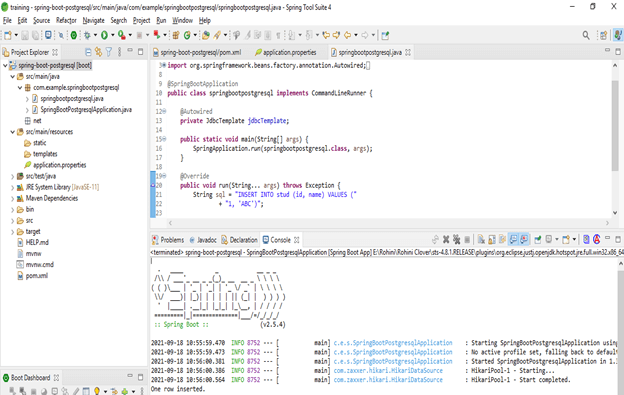The image size is (624, 395).
Task: Open the Problems view tab
Action: pyautogui.click(x=168, y=240)
